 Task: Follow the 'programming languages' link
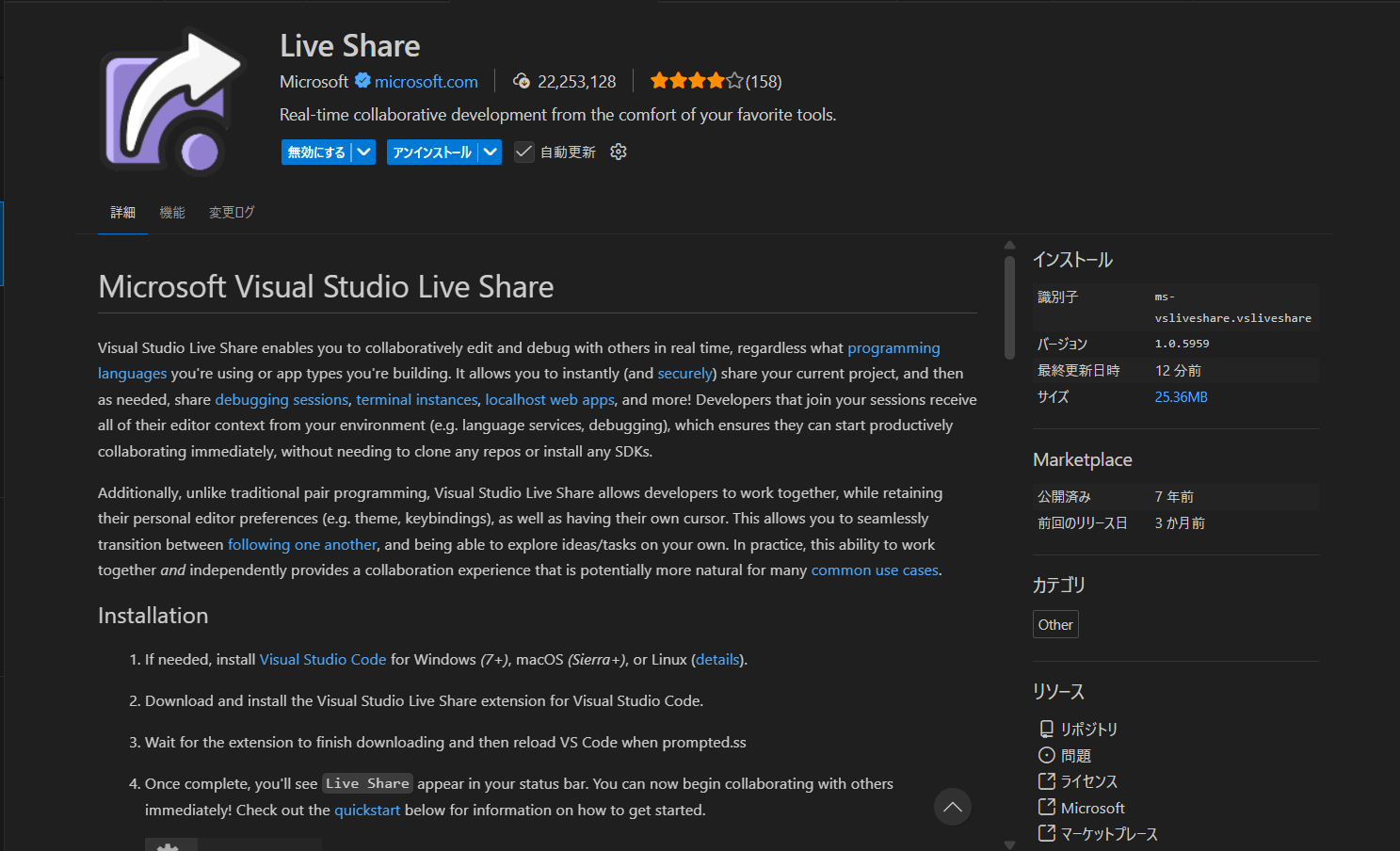893,348
